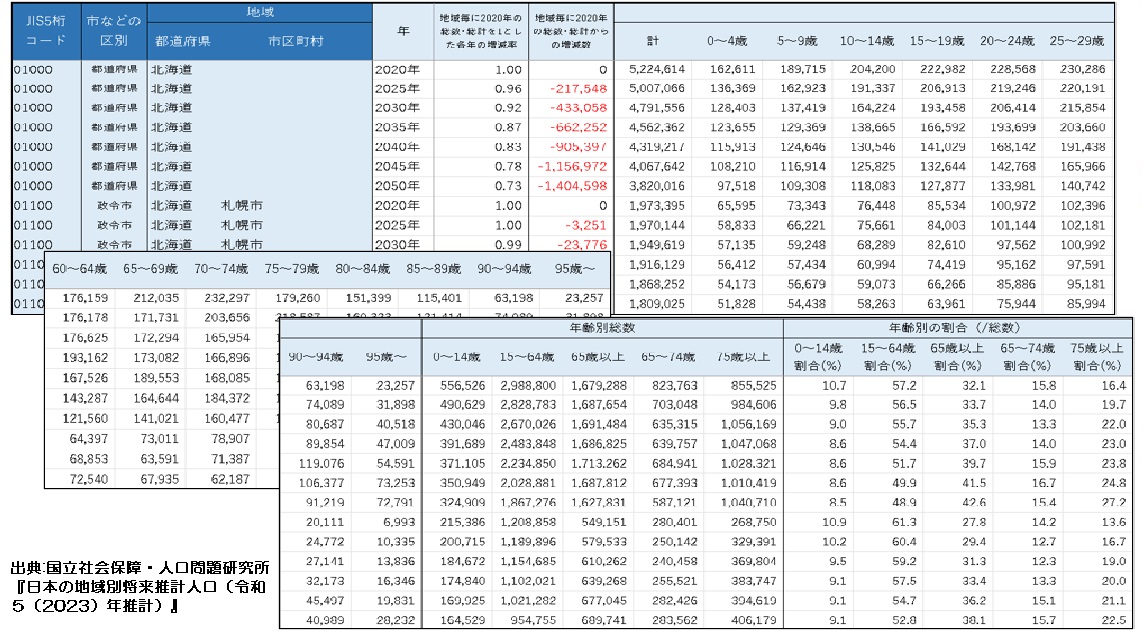This screenshot has height=635, width=1143.
Task: Select the "市などの区別" header cell
Action: [x=113, y=31]
